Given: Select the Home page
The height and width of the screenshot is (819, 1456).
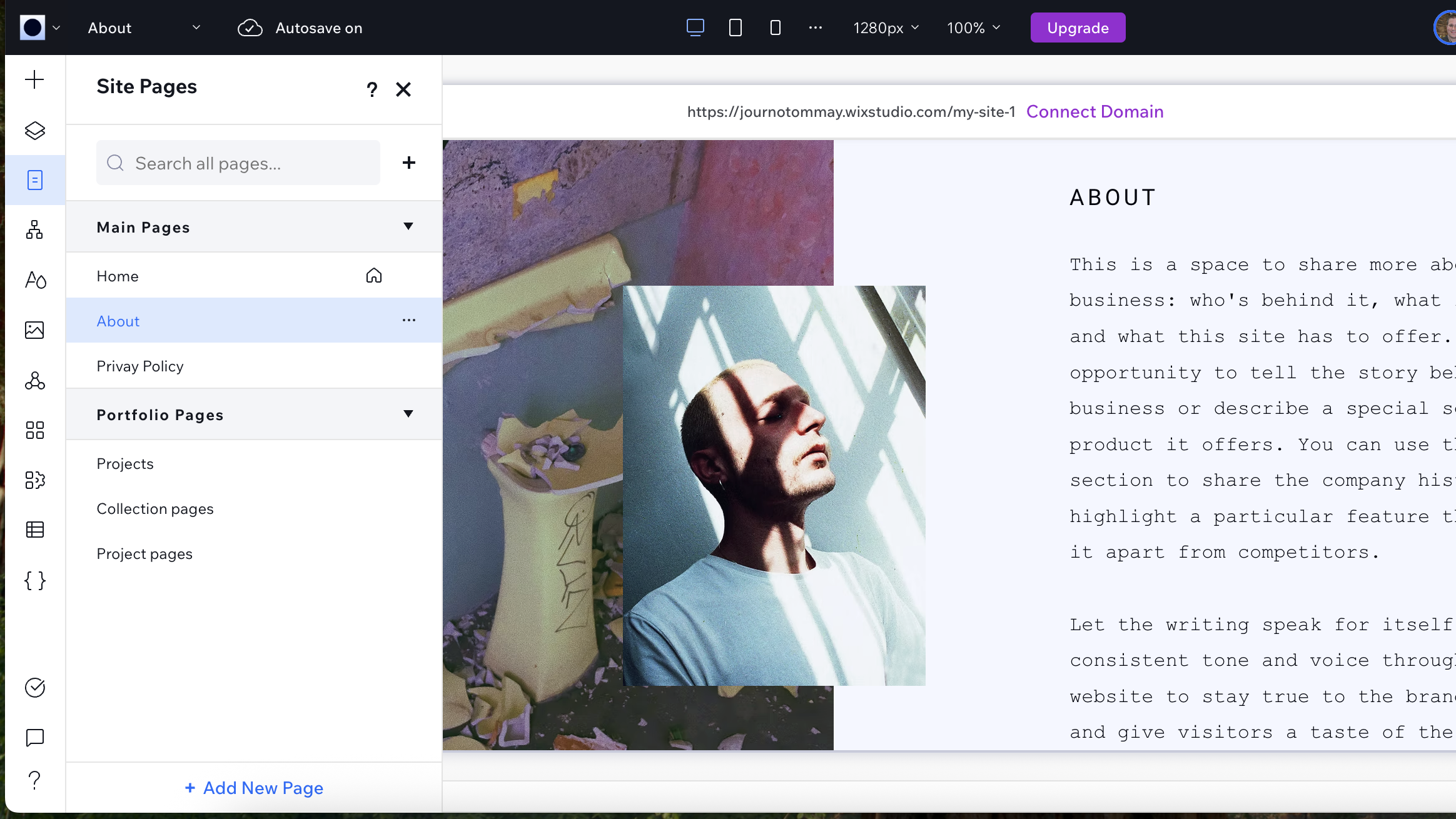Looking at the screenshot, I should coord(254,276).
